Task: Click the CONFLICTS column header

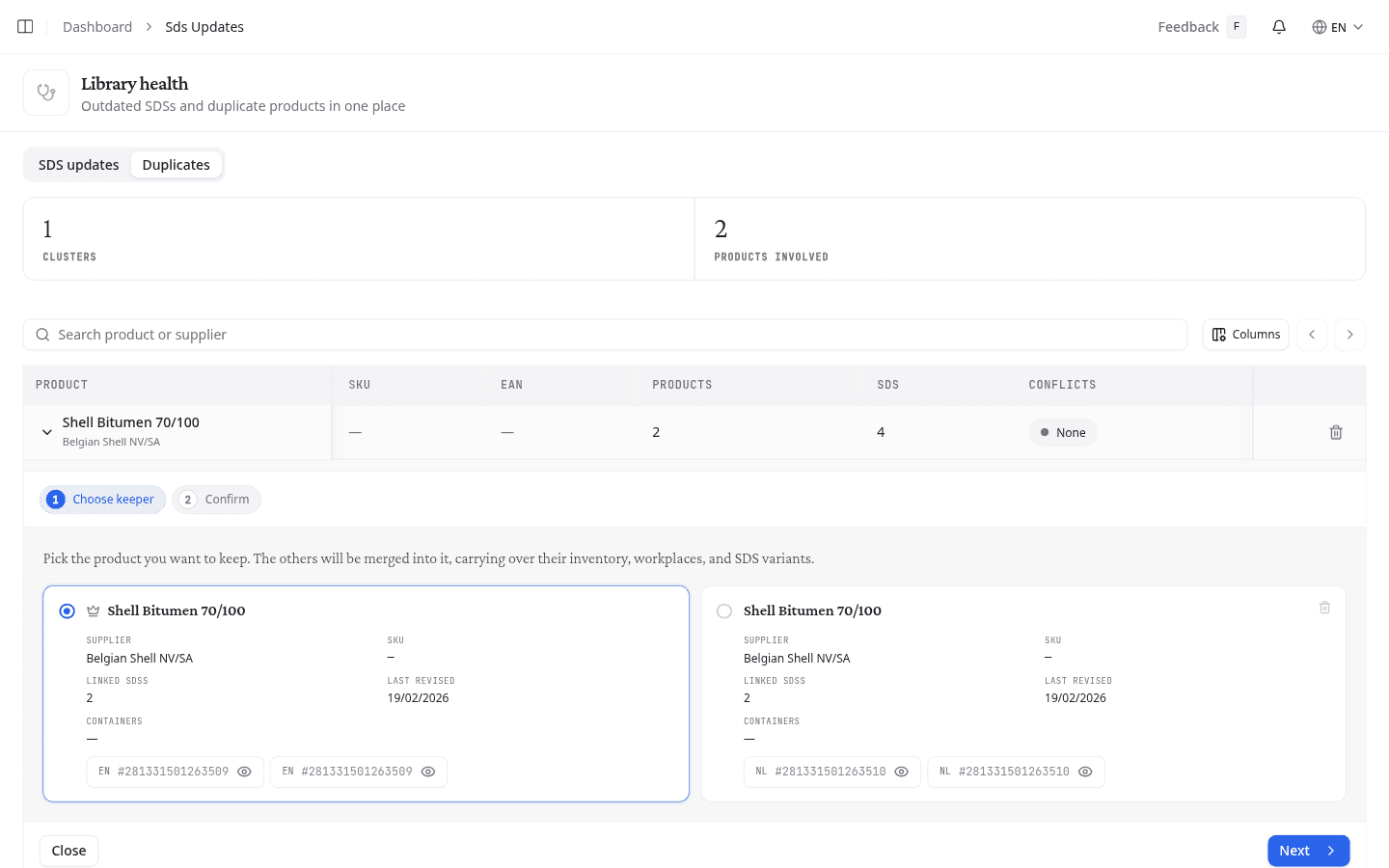Action: 1062,385
